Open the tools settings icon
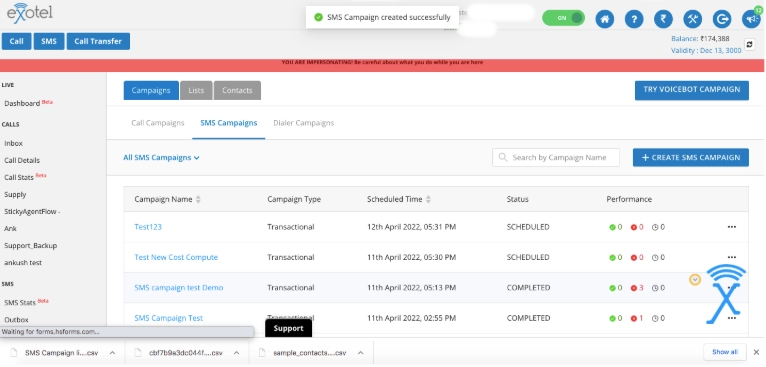The height and width of the screenshot is (367, 766). [692, 19]
